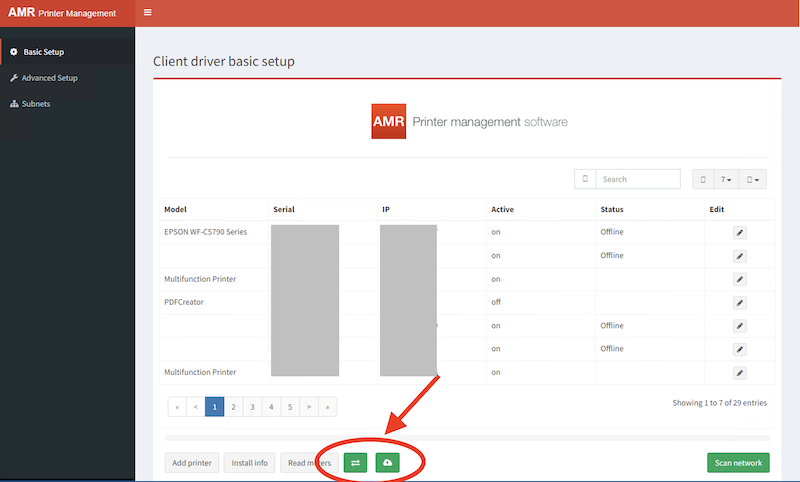Sort table by Model column header
The image size is (800, 482).
click(x=176, y=209)
